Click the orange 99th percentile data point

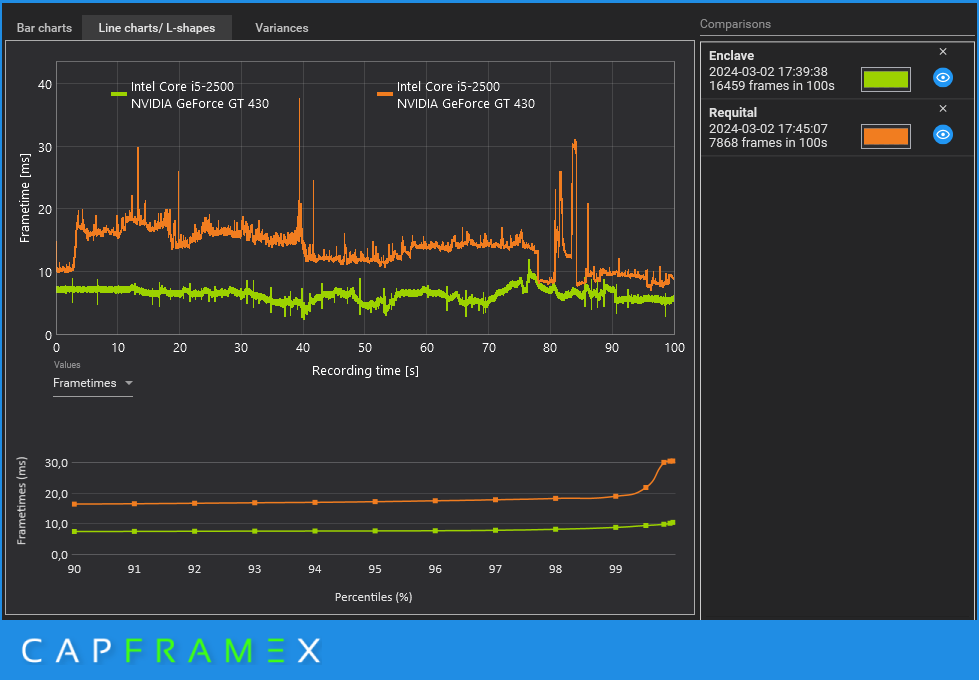(616, 496)
